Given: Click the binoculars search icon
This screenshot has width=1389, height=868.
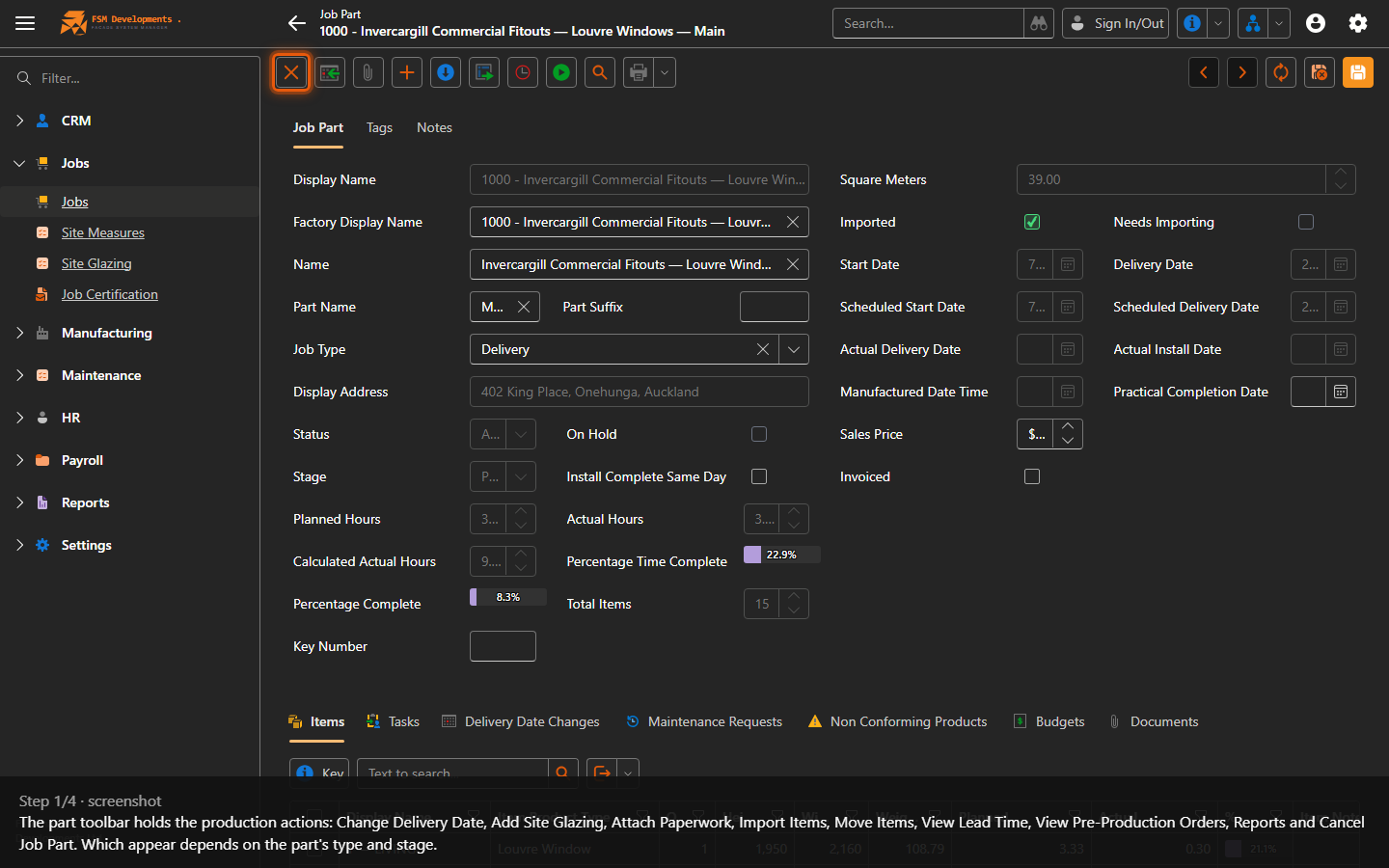Looking at the screenshot, I should tap(1039, 23).
